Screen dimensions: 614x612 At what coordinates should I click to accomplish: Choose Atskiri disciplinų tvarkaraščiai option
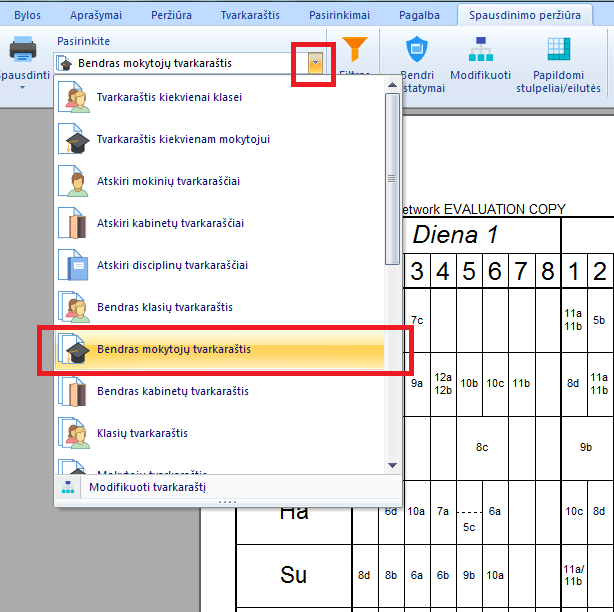(172, 266)
